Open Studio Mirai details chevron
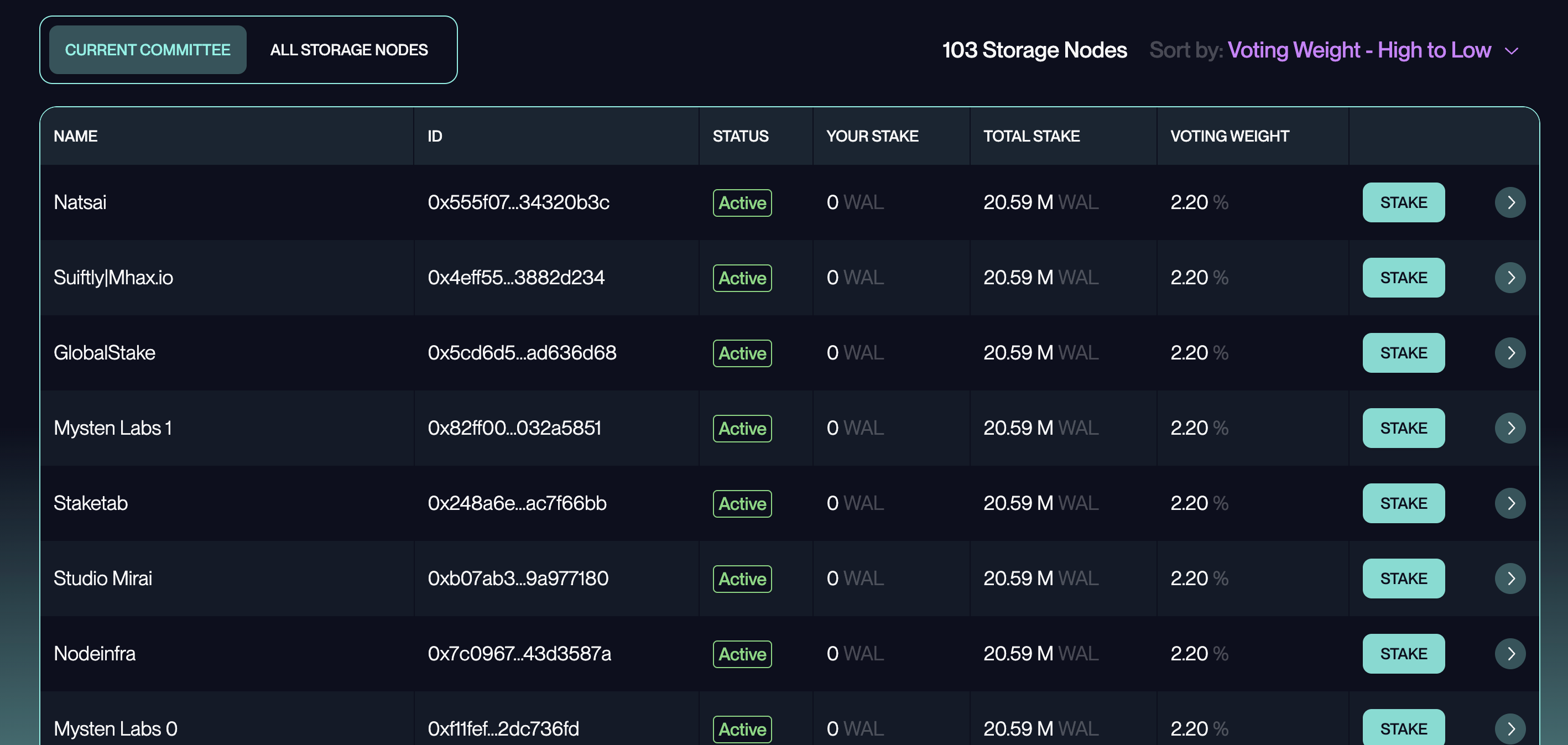 (x=1509, y=578)
